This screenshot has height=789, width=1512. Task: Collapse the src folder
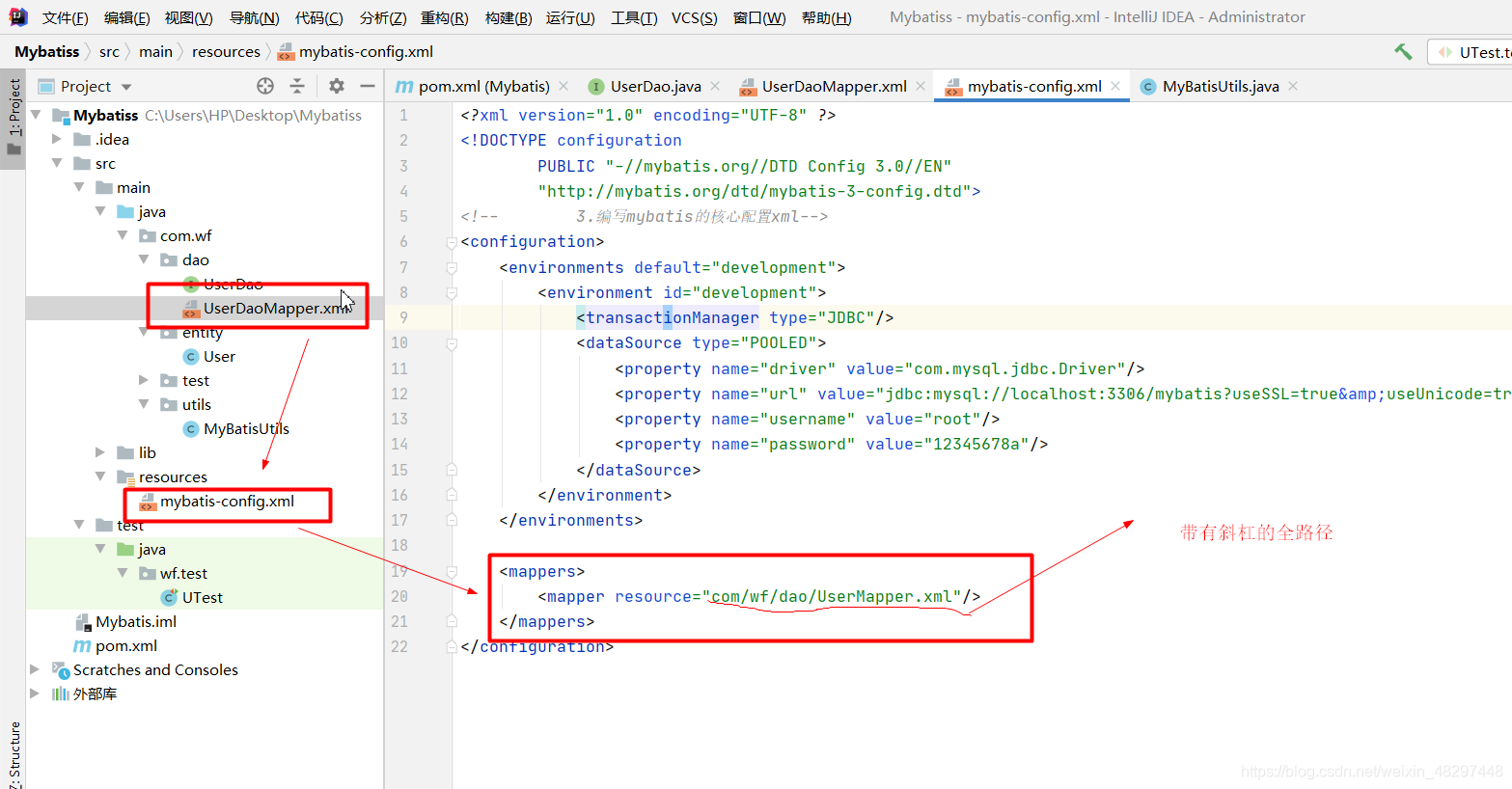pos(57,163)
